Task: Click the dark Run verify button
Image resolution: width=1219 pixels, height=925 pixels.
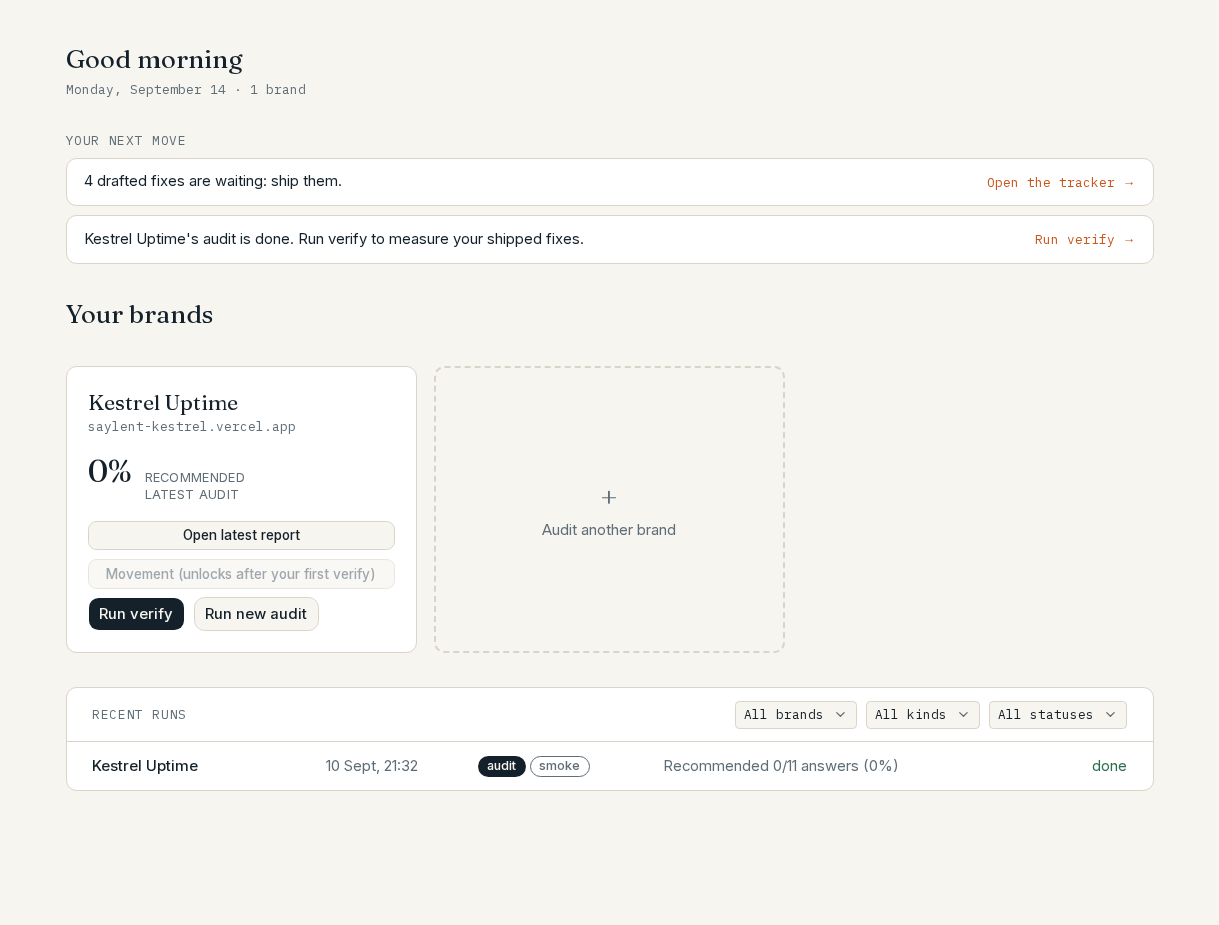Action: coord(136,614)
